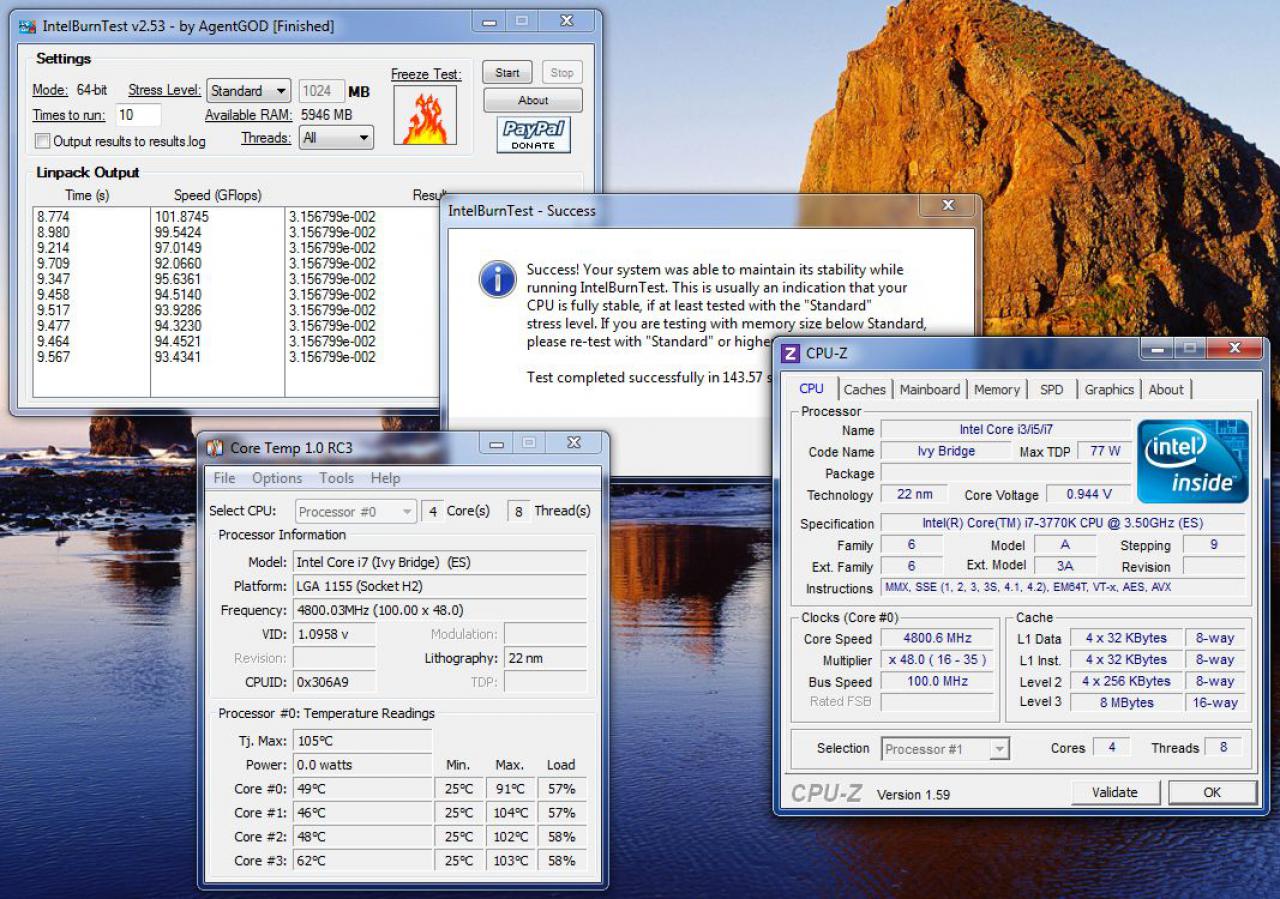1280x899 pixels.
Task: Switch to the SPD tab in CPU-Z
Action: pos(1051,390)
